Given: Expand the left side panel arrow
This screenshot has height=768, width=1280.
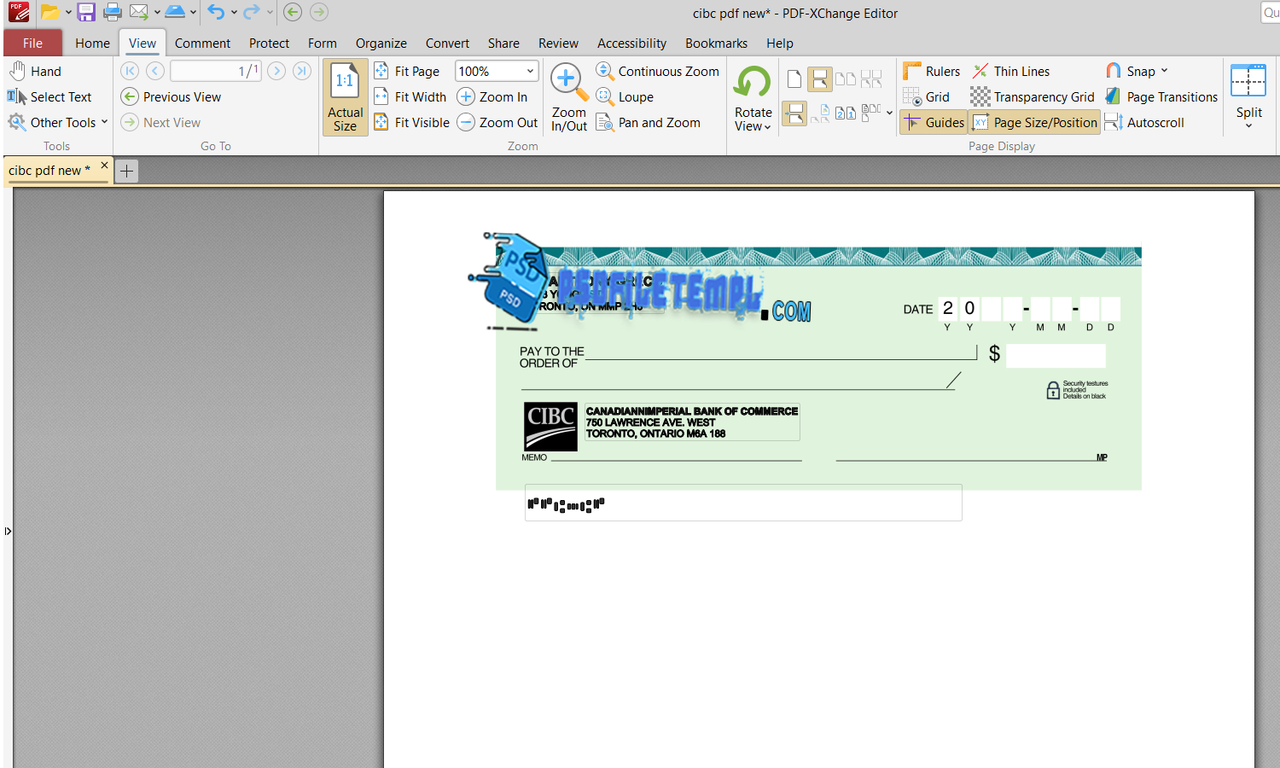Looking at the screenshot, I should [8, 531].
